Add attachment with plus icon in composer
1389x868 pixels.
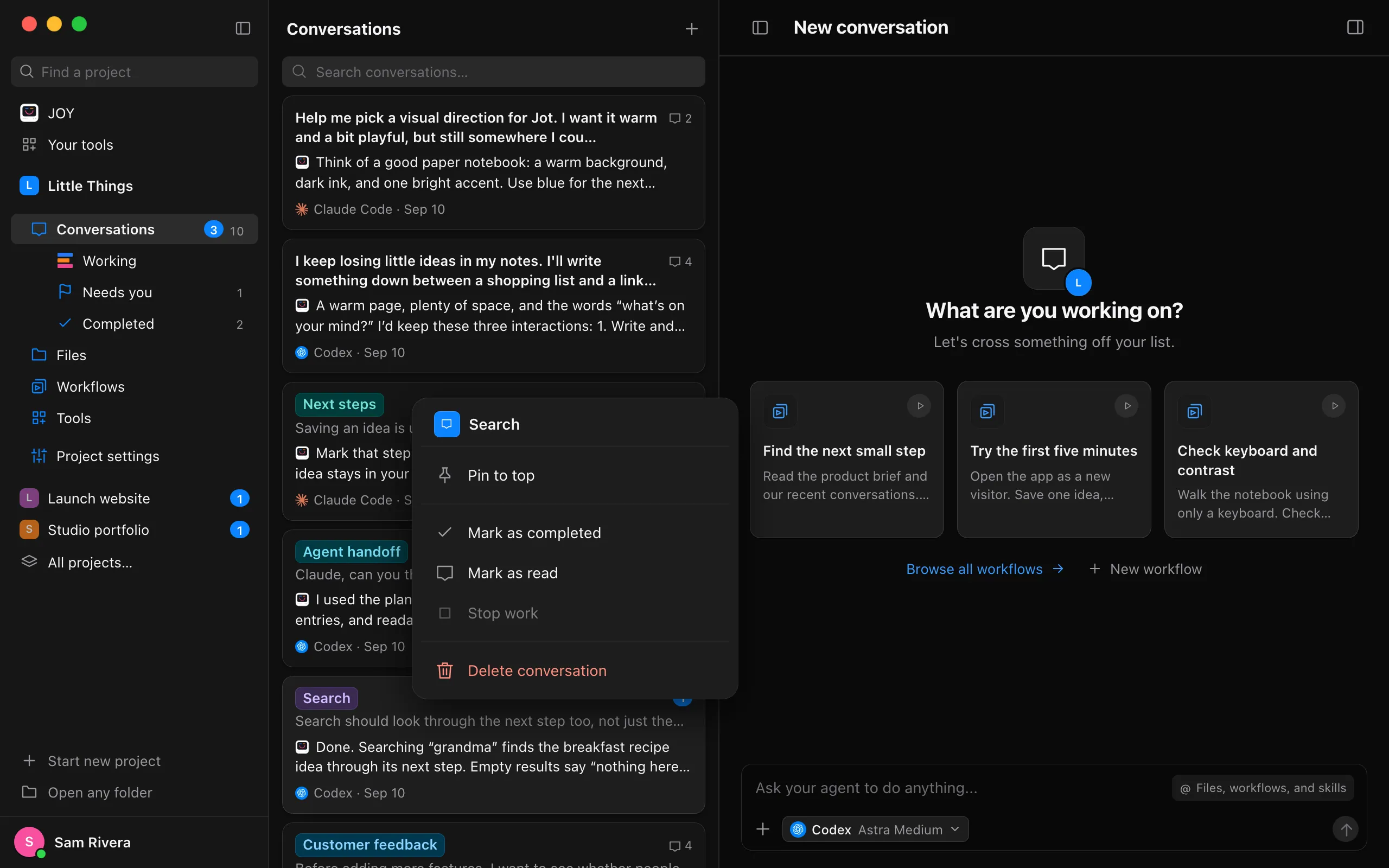click(763, 829)
